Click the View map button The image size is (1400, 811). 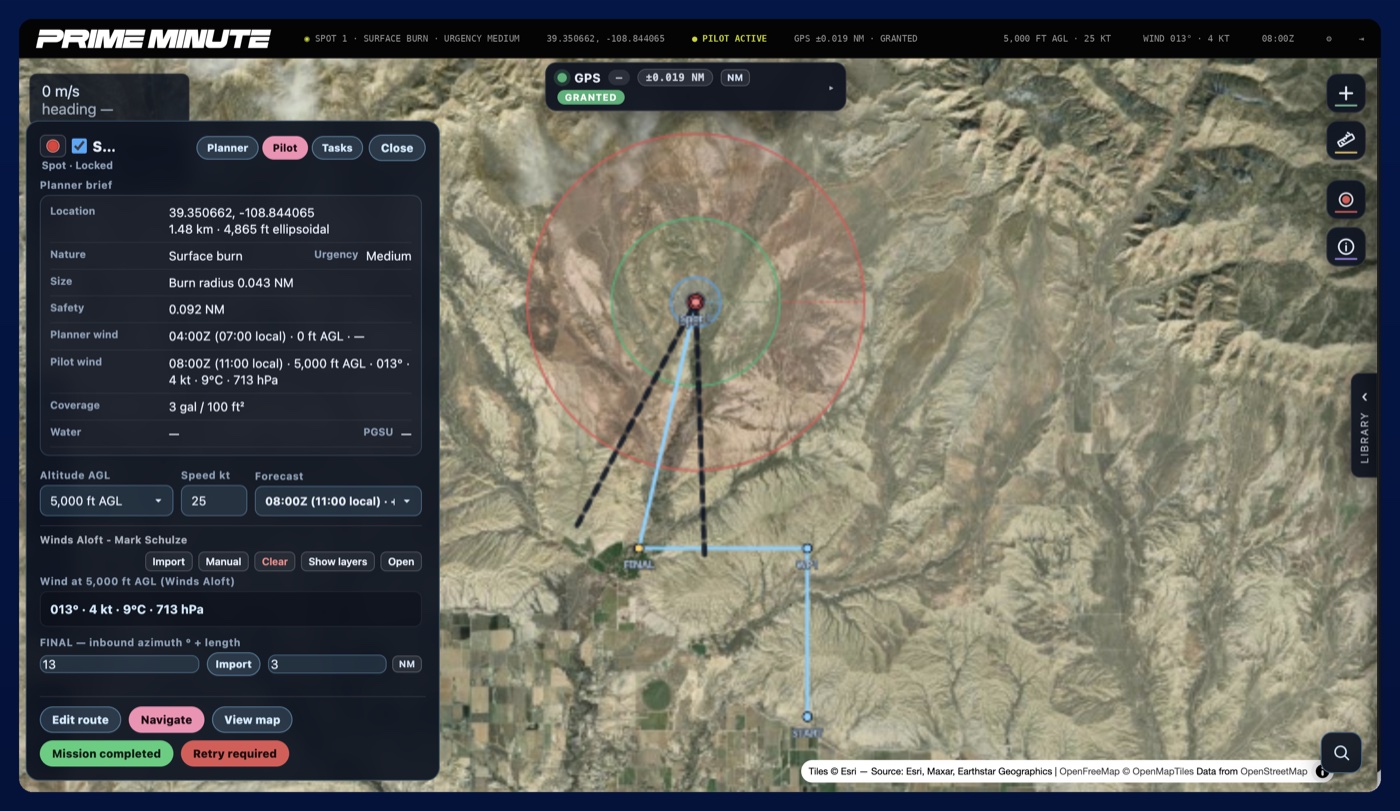(x=252, y=720)
